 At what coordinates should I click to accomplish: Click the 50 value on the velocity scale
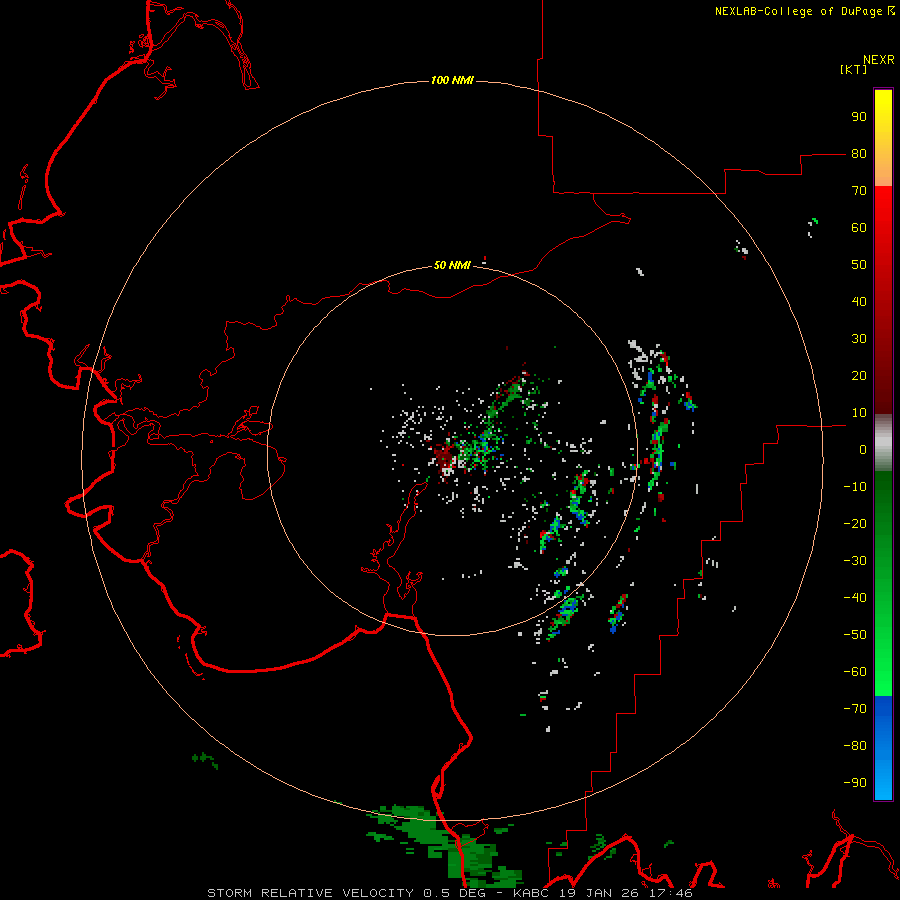click(x=859, y=265)
